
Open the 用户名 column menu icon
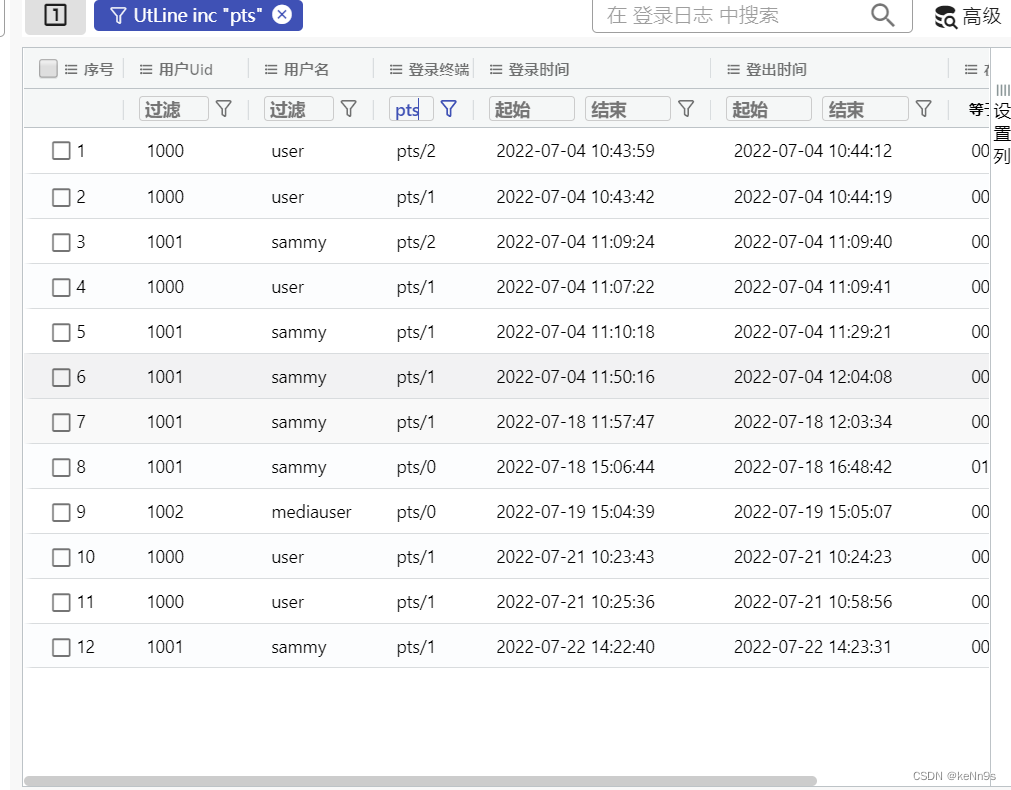(x=271, y=70)
